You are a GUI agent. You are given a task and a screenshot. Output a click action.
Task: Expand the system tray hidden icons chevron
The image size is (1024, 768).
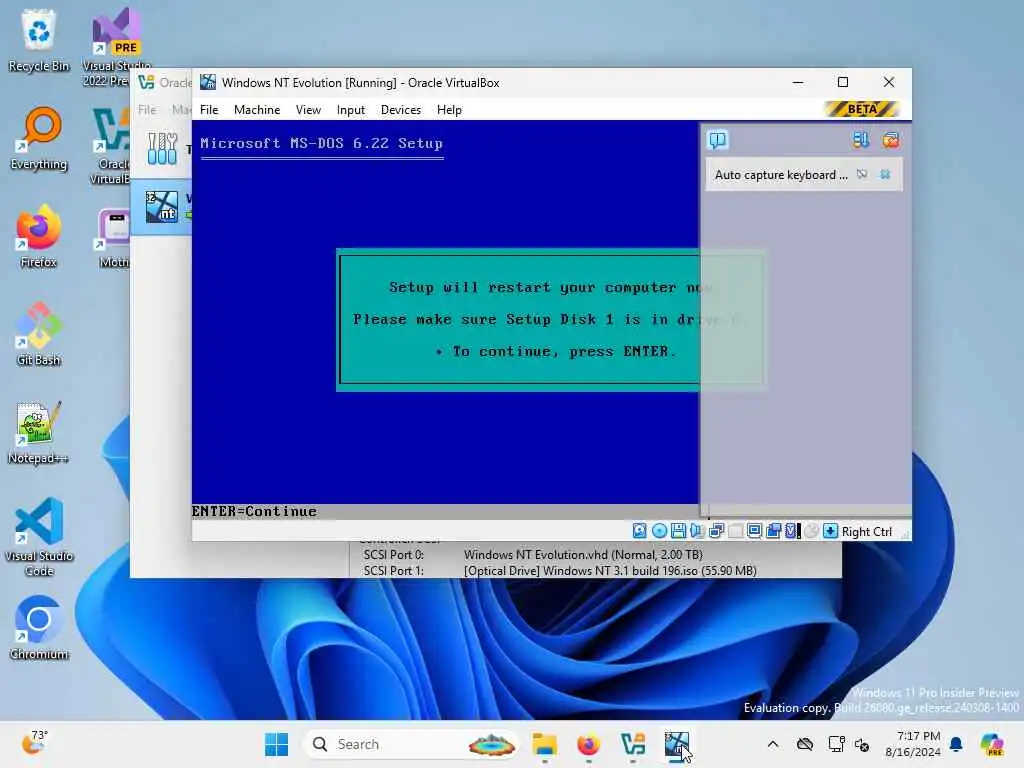[773, 744]
